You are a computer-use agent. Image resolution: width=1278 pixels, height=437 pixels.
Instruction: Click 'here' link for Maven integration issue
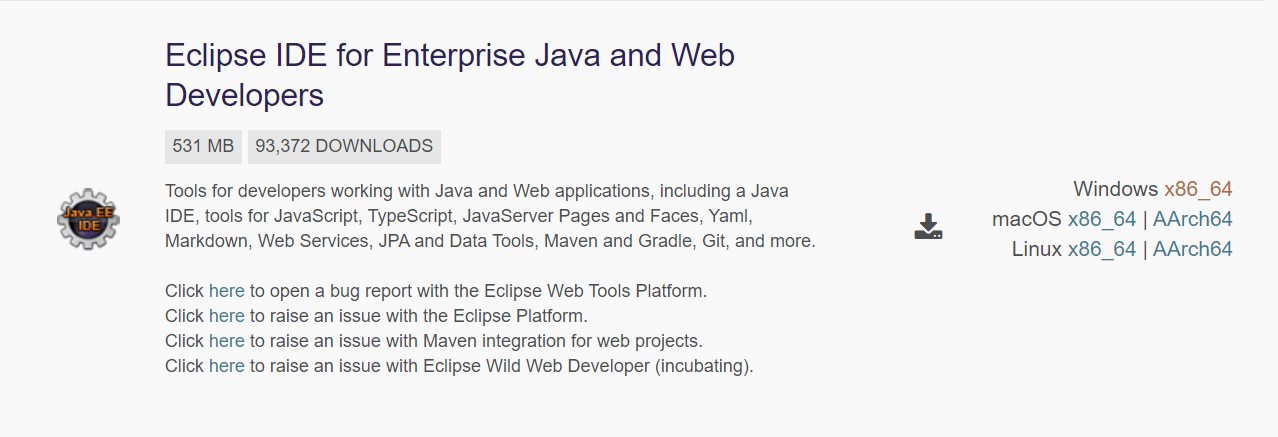tap(226, 341)
